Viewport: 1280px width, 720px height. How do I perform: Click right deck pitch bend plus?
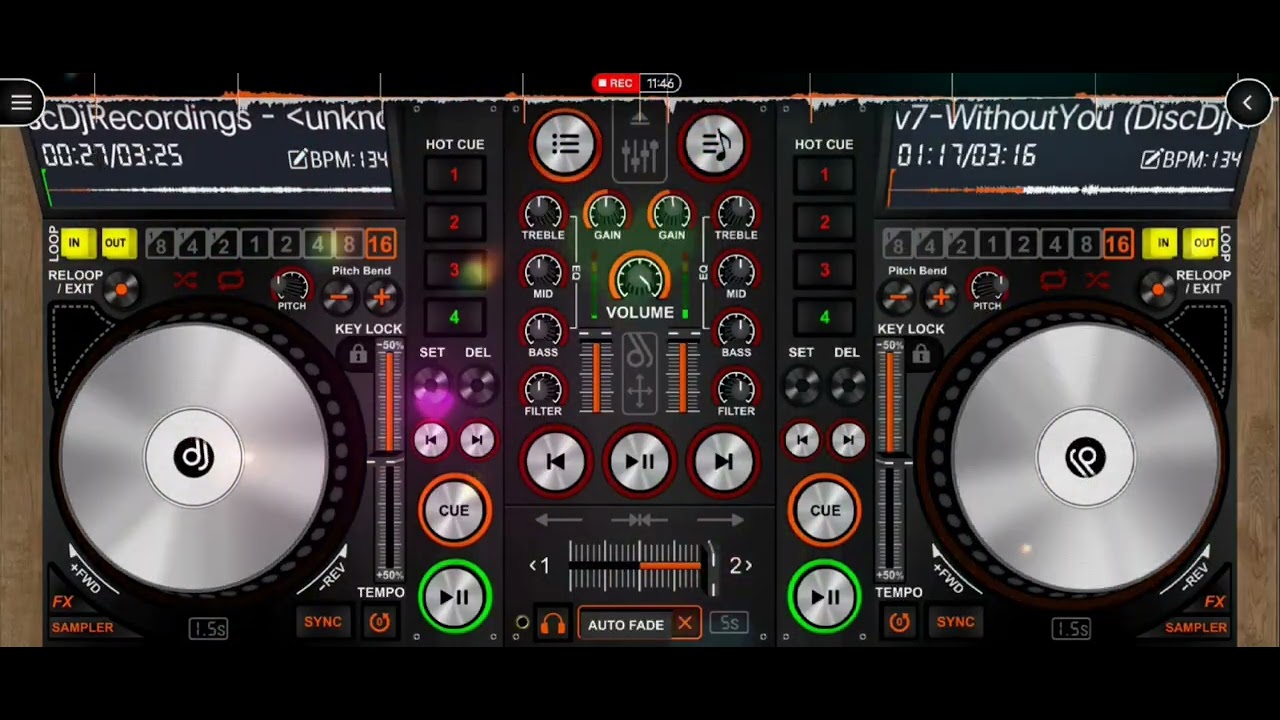tap(939, 296)
